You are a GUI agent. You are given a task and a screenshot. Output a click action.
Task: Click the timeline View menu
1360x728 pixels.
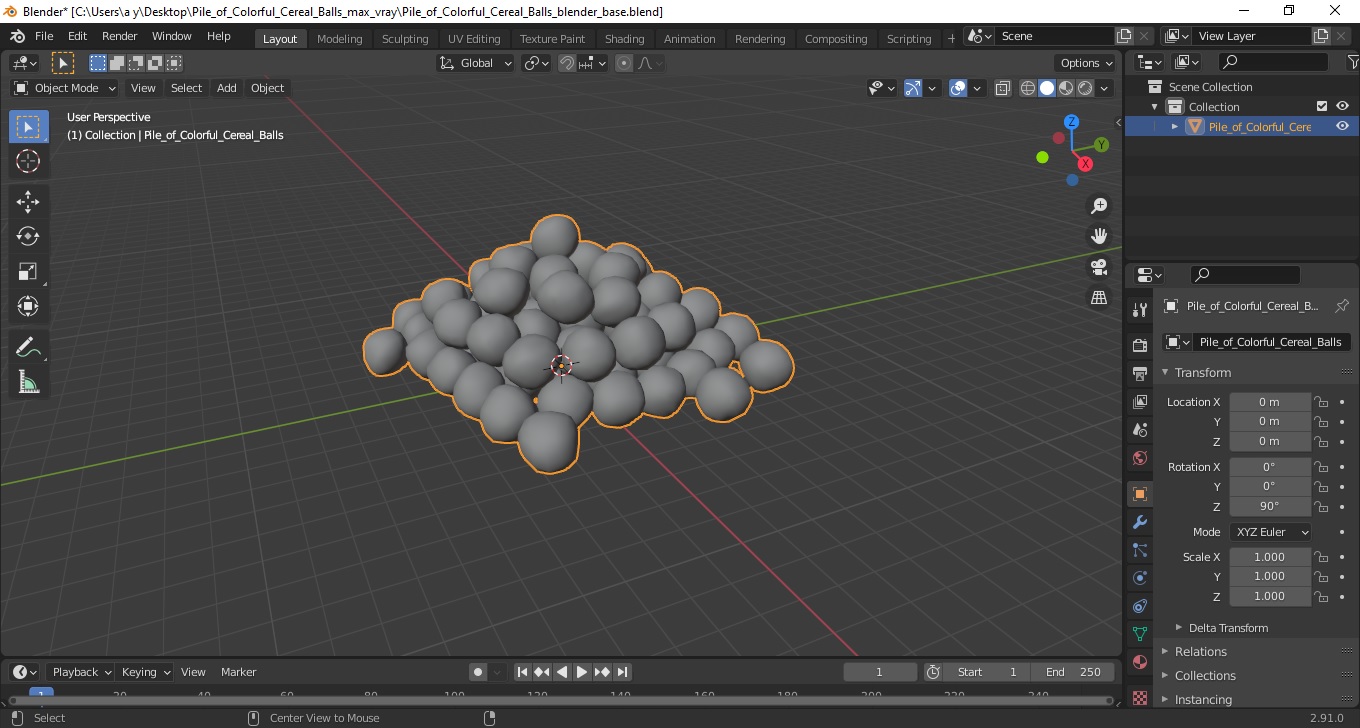[193, 672]
